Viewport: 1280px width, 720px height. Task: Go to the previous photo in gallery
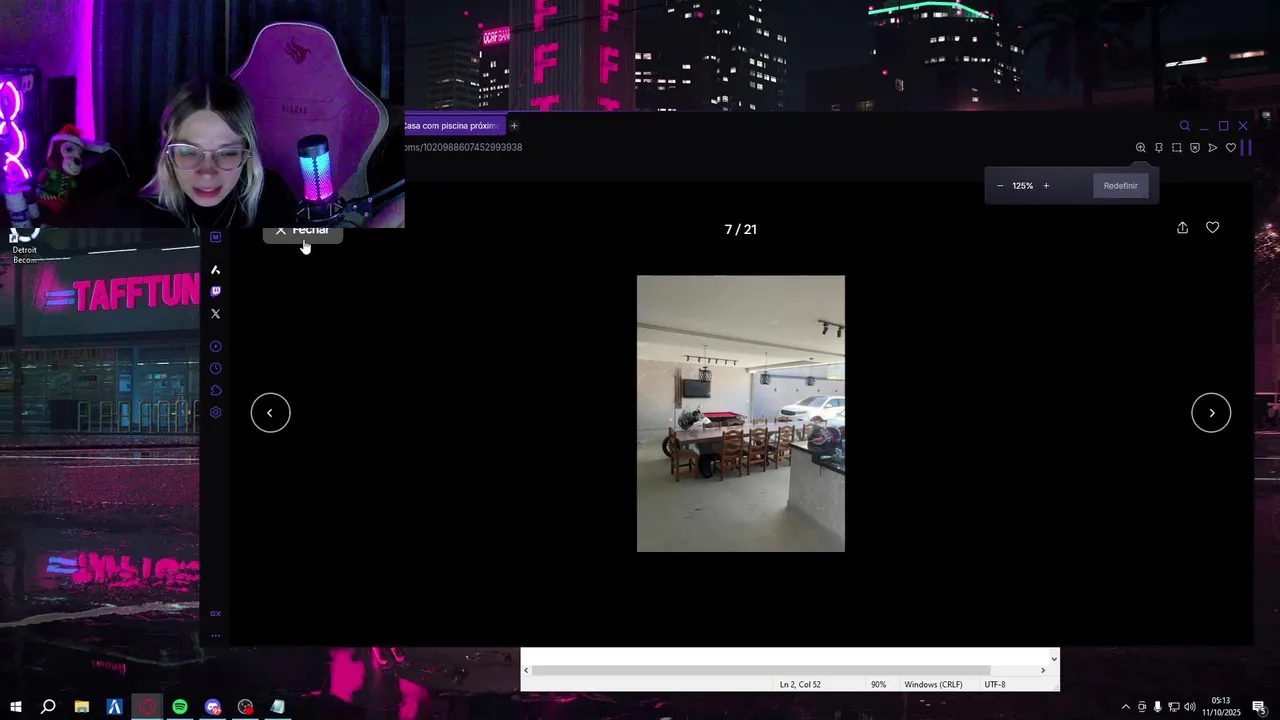point(270,413)
